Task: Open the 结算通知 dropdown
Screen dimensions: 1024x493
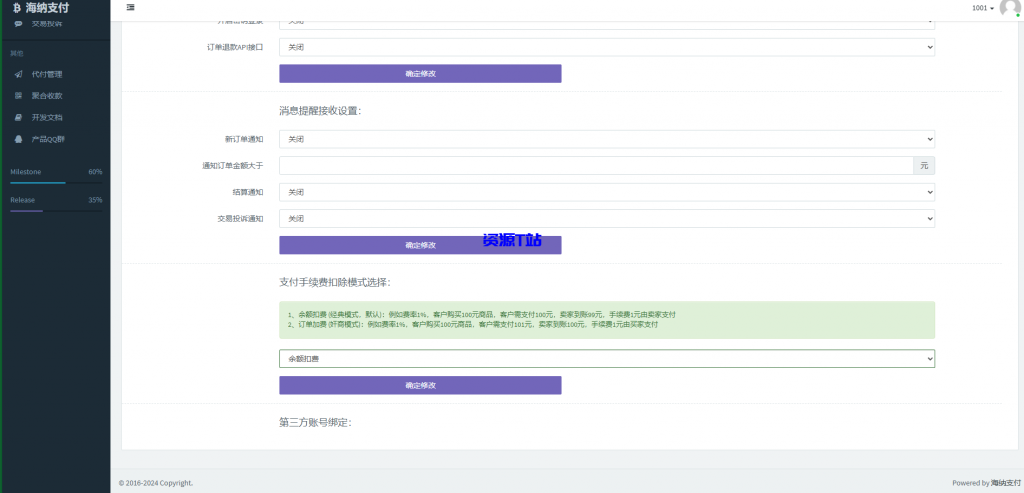Action: [x=607, y=192]
